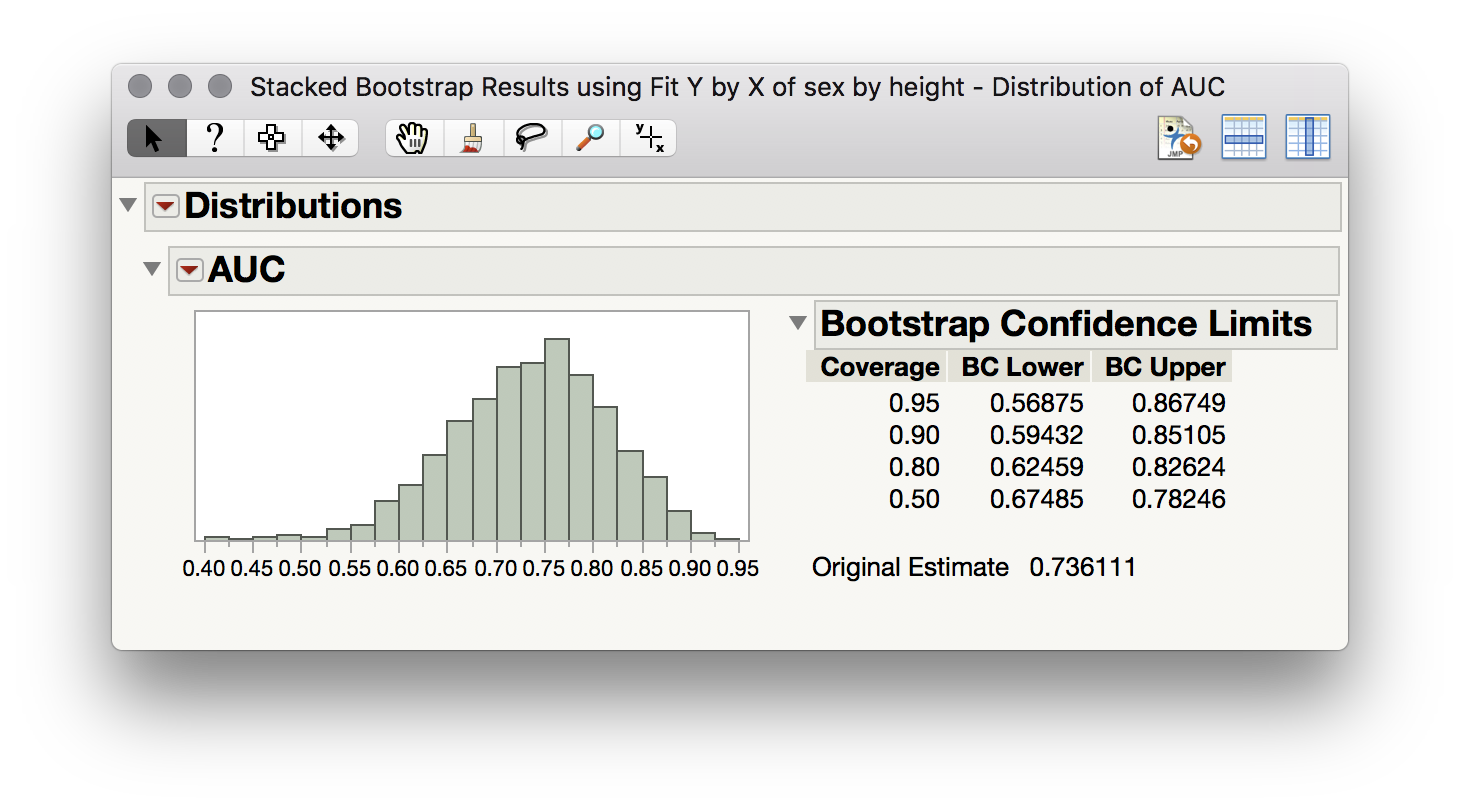
Task: Select the Grabber hand tool
Action: 413,137
